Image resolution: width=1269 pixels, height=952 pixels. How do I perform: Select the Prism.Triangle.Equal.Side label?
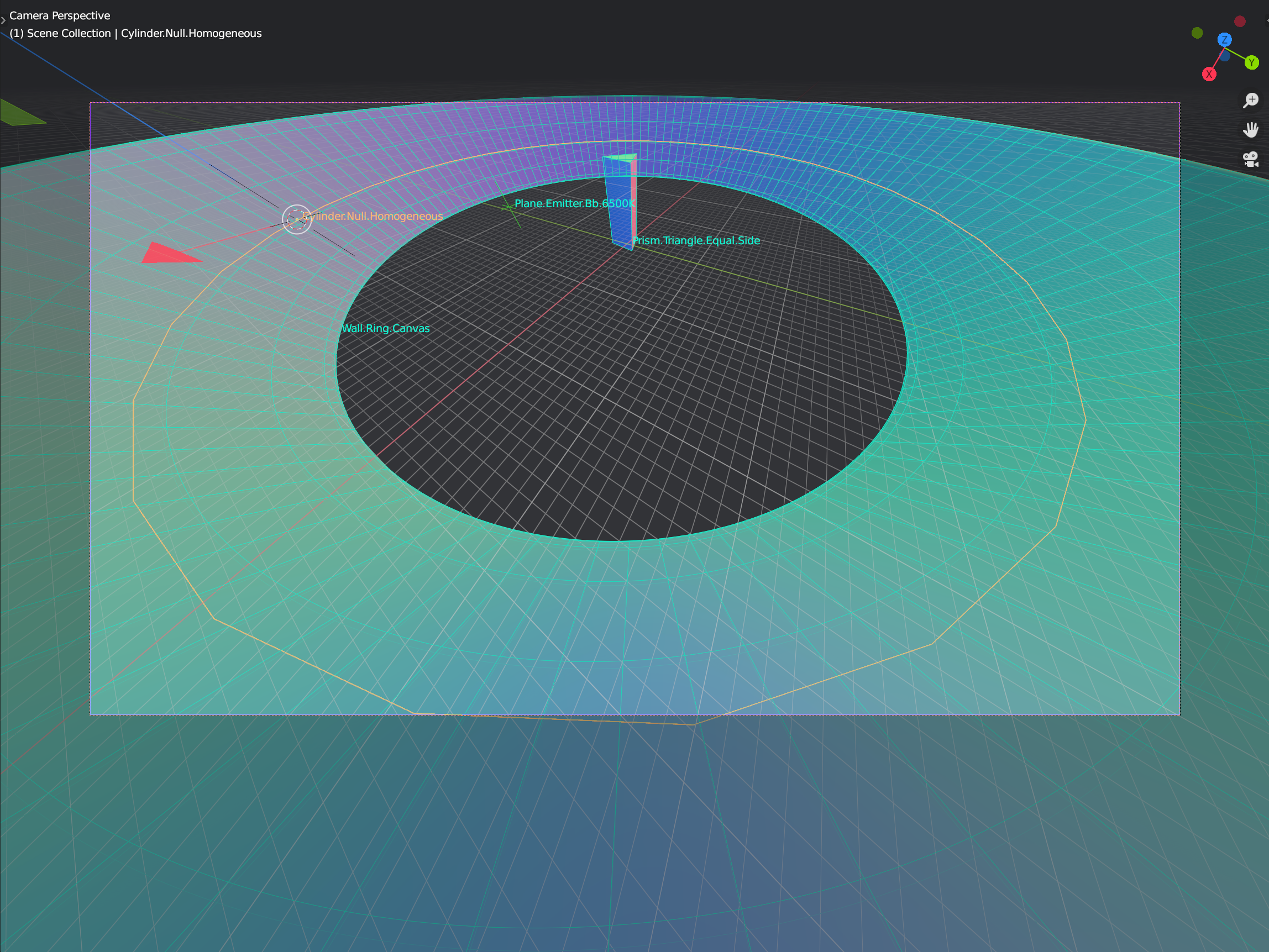click(696, 241)
